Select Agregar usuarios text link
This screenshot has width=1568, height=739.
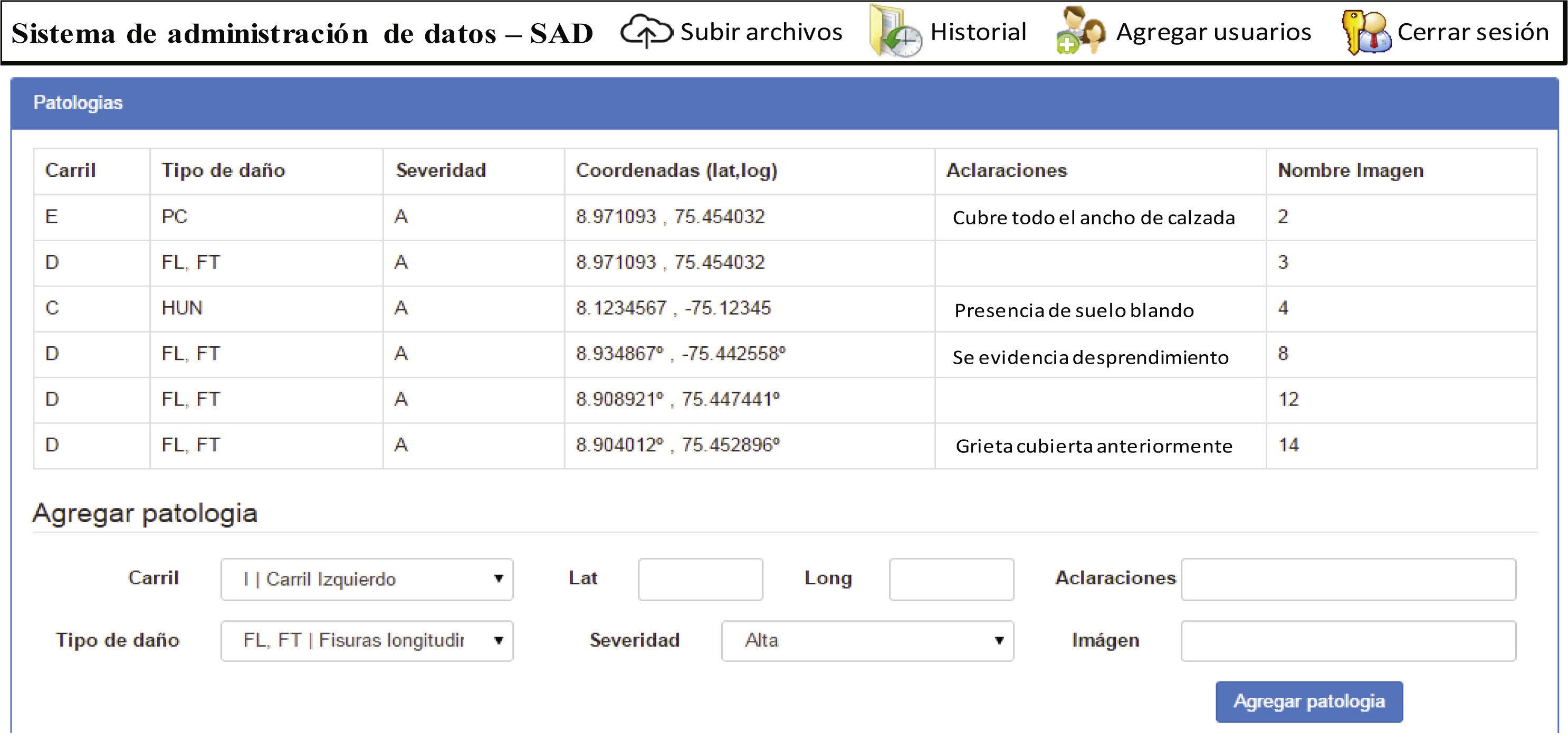click(1213, 32)
